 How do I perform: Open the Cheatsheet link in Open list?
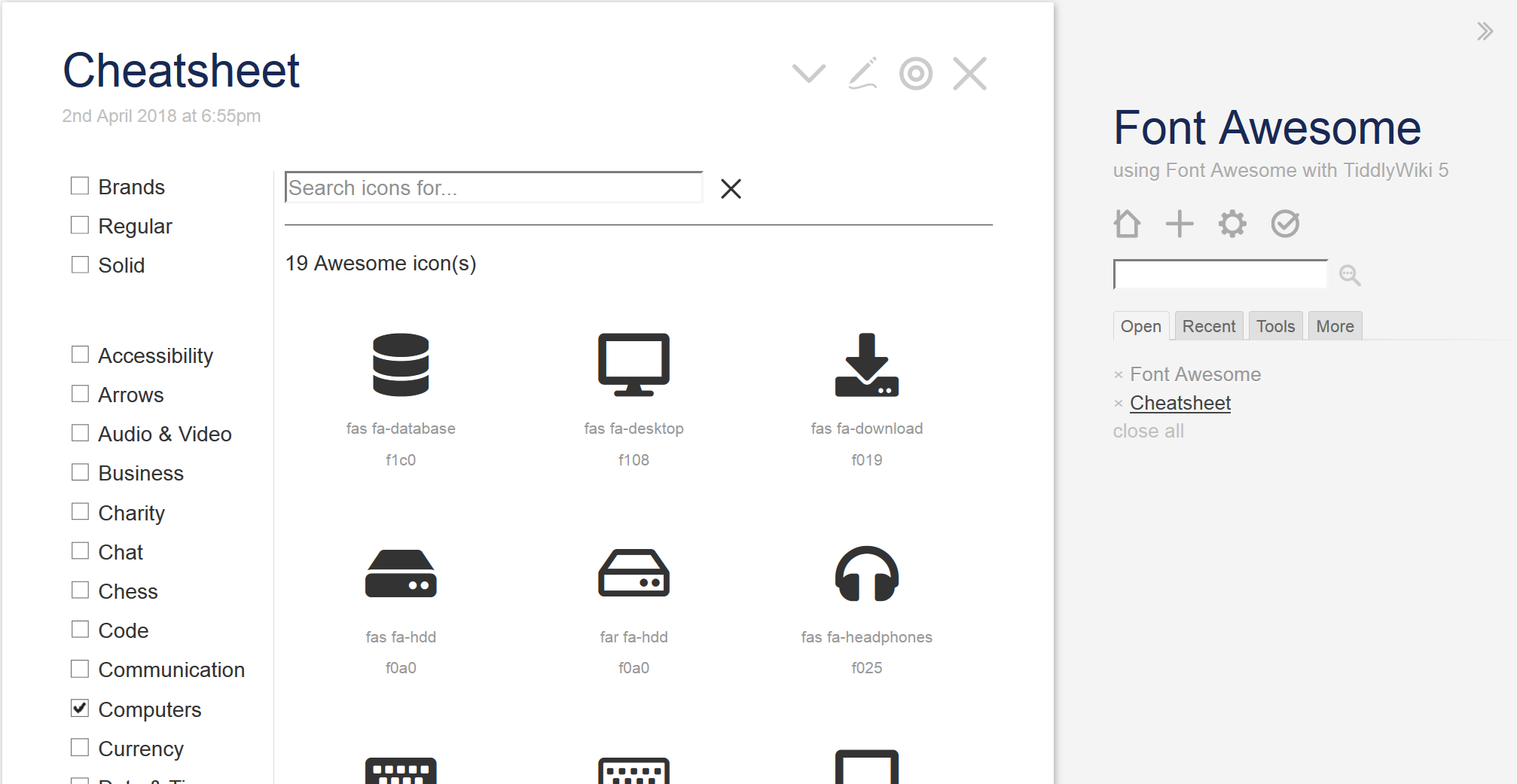point(1180,402)
